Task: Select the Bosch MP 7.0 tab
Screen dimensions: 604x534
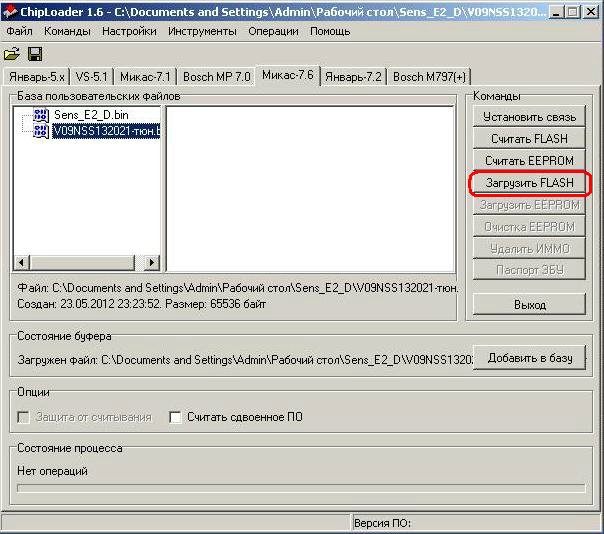Action: [216, 77]
